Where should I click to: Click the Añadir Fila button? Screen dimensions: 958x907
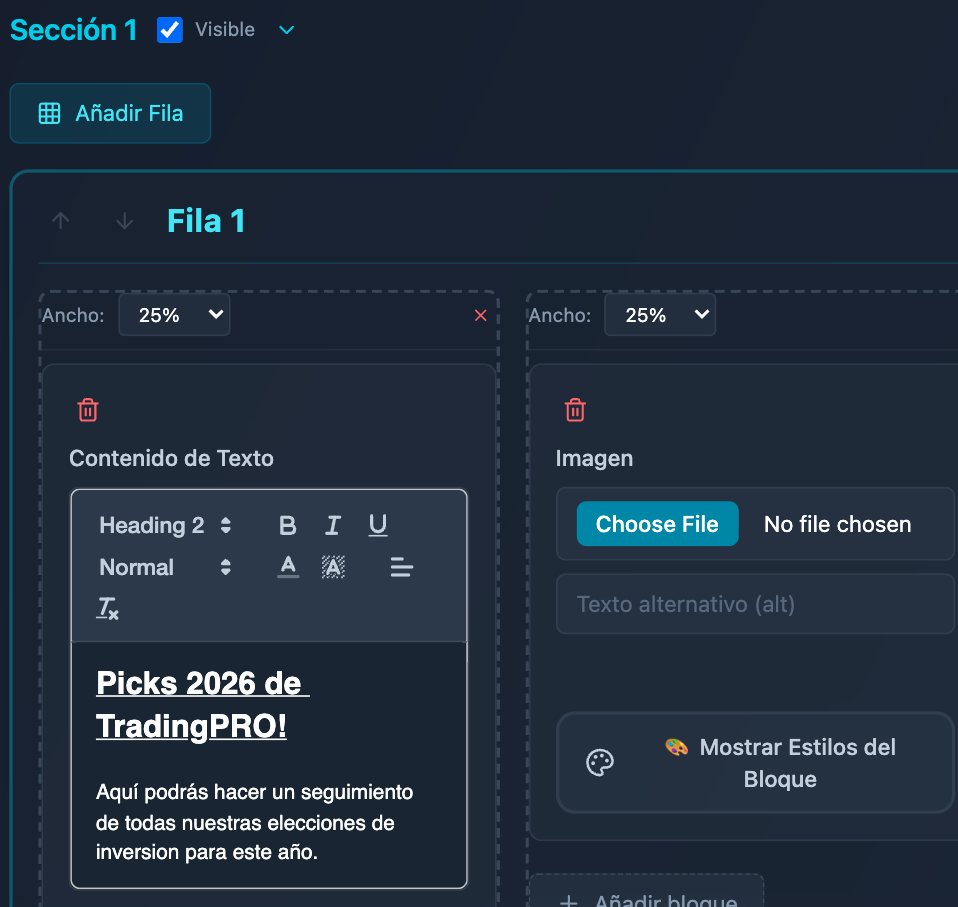(110, 113)
